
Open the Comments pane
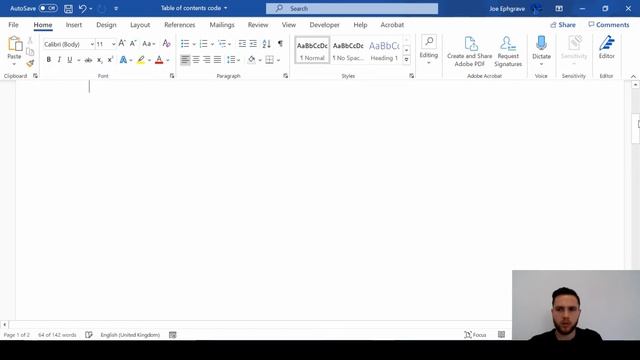tap(609, 25)
